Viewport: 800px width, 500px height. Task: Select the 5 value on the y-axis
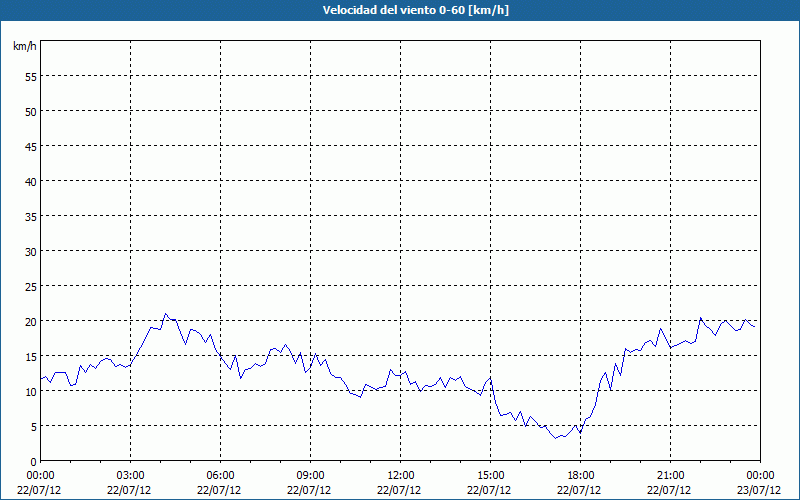(34, 427)
